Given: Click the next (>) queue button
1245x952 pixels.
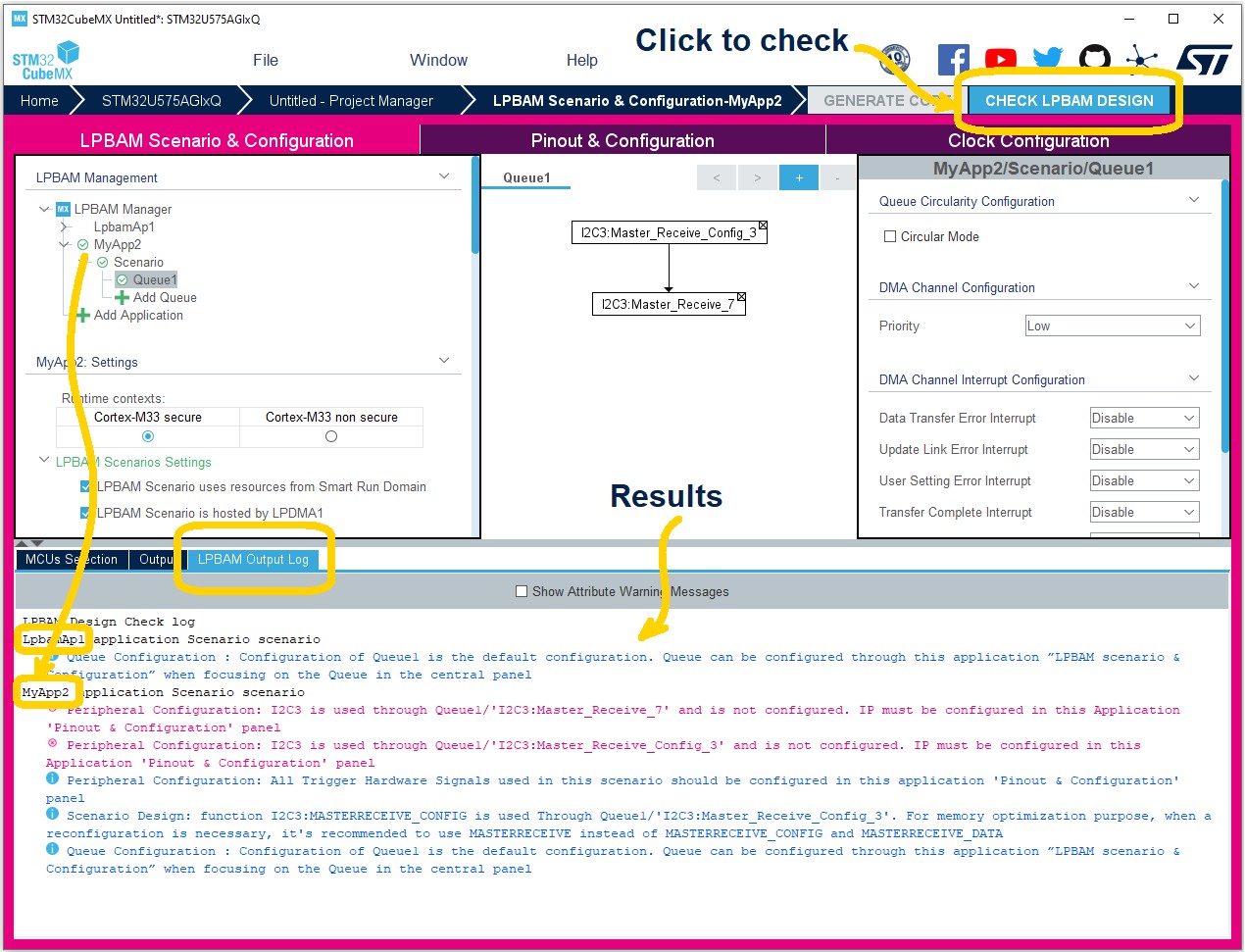Looking at the screenshot, I should [757, 177].
